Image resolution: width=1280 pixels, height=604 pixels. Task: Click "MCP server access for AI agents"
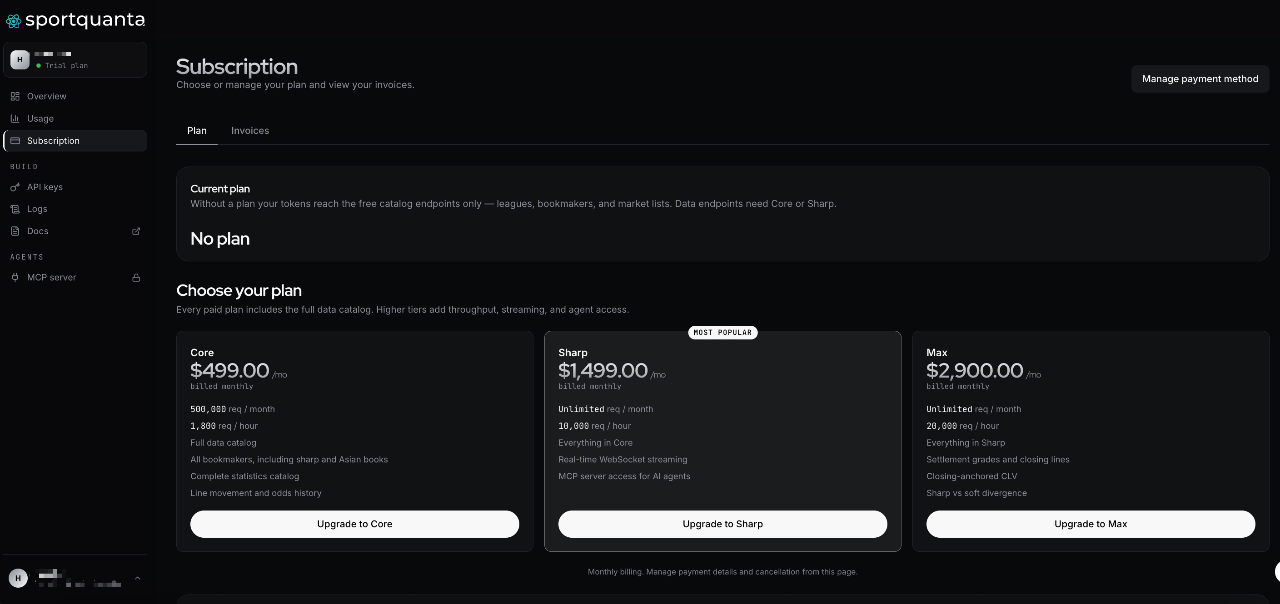pyautogui.click(x=624, y=476)
